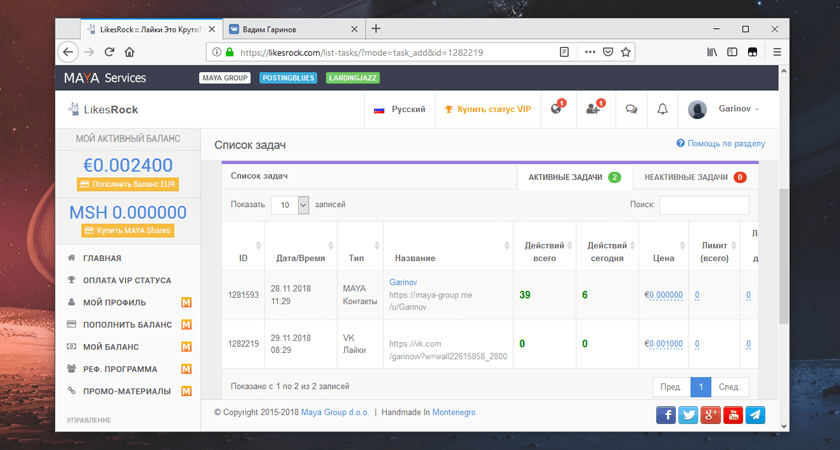Screen dimensions: 840x450
Task: Sort table by ID column
Action: (x=243, y=246)
